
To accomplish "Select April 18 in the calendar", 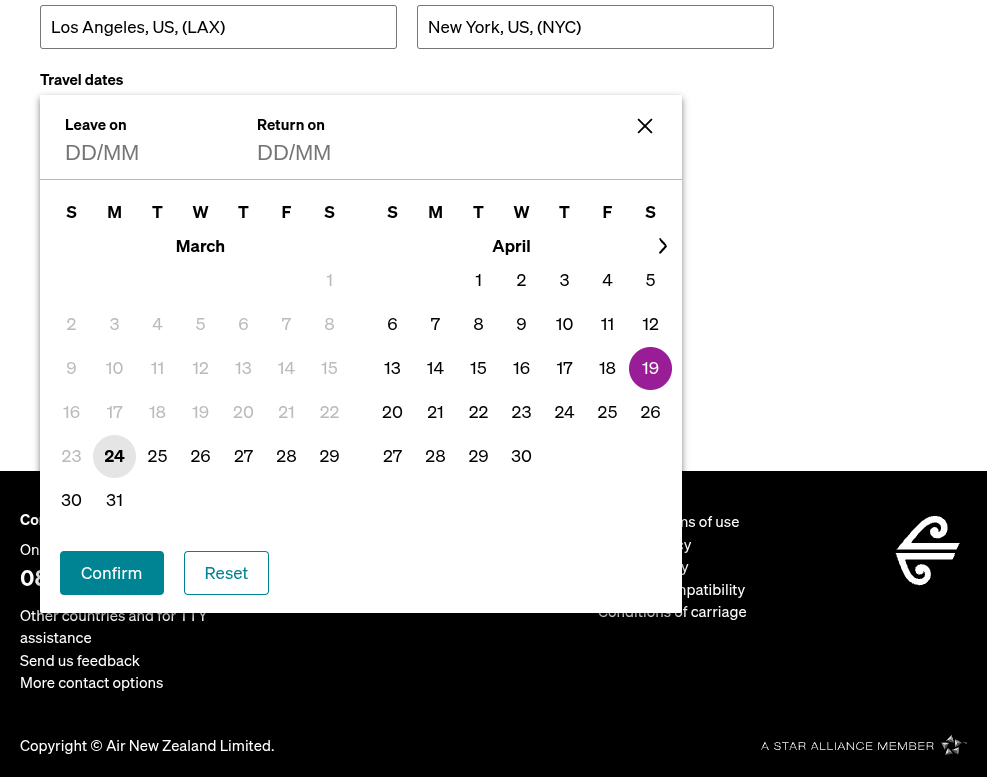I will (607, 368).
